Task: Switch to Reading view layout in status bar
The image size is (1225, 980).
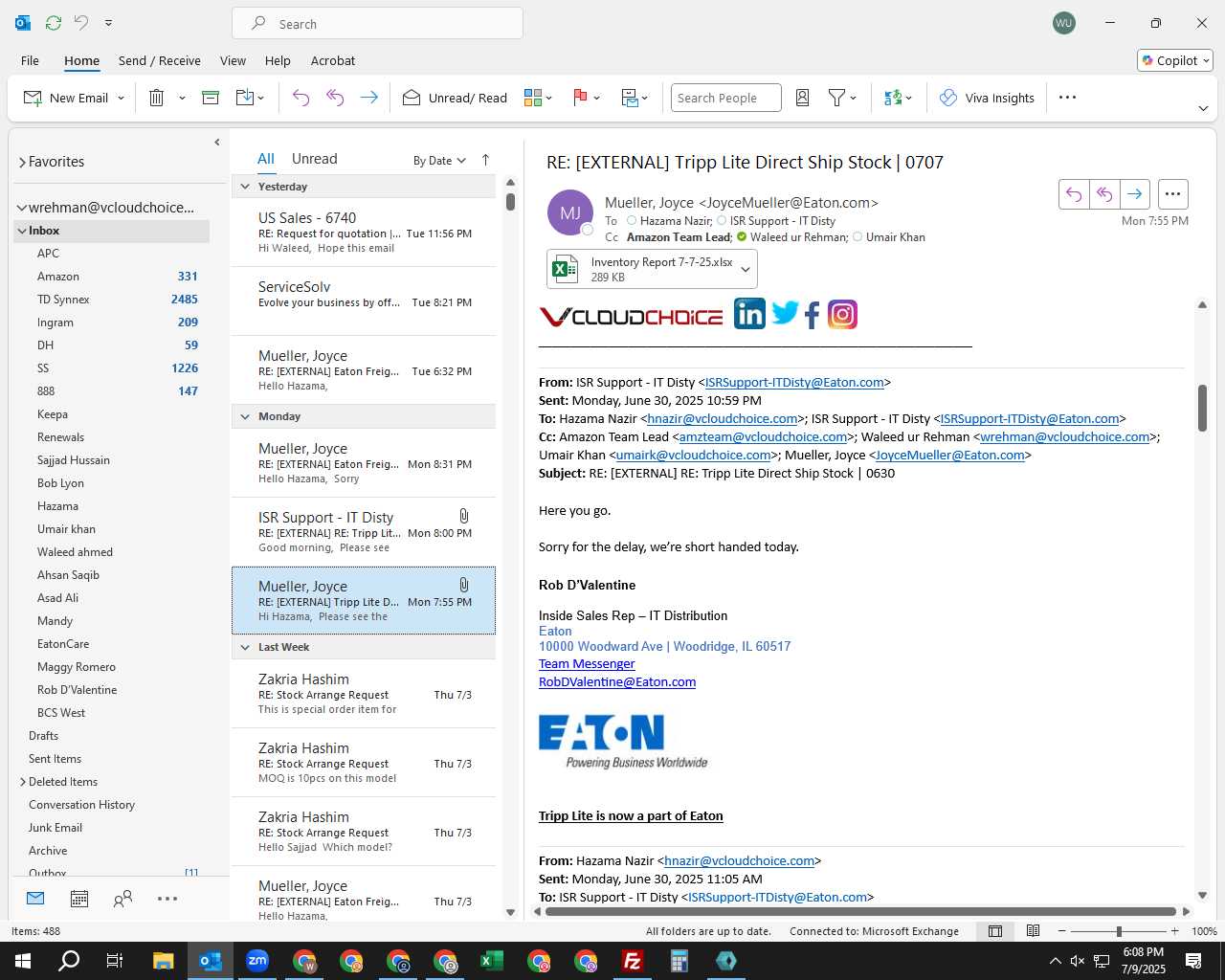Action: click(1034, 931)
